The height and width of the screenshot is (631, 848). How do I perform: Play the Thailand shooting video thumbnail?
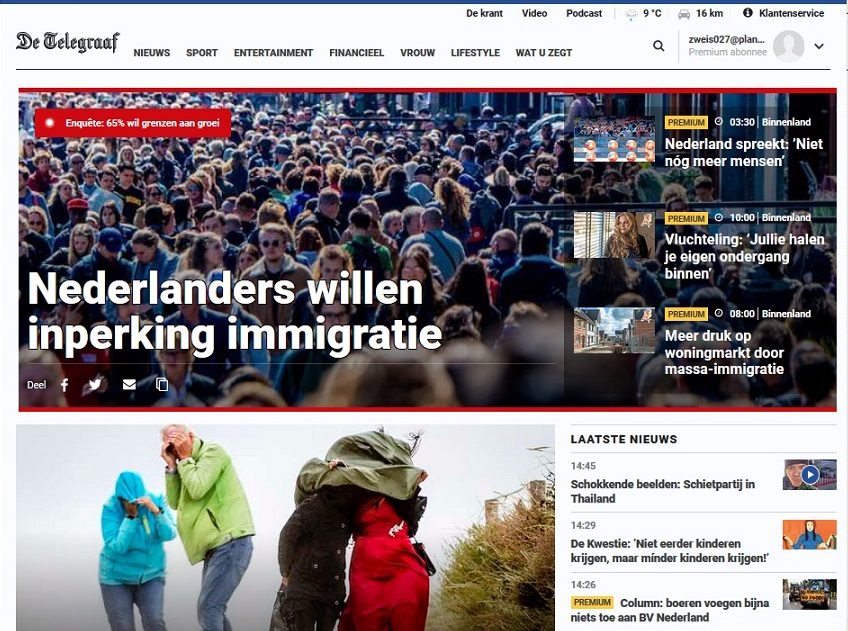pyautogui.click(x=809, y=475)
